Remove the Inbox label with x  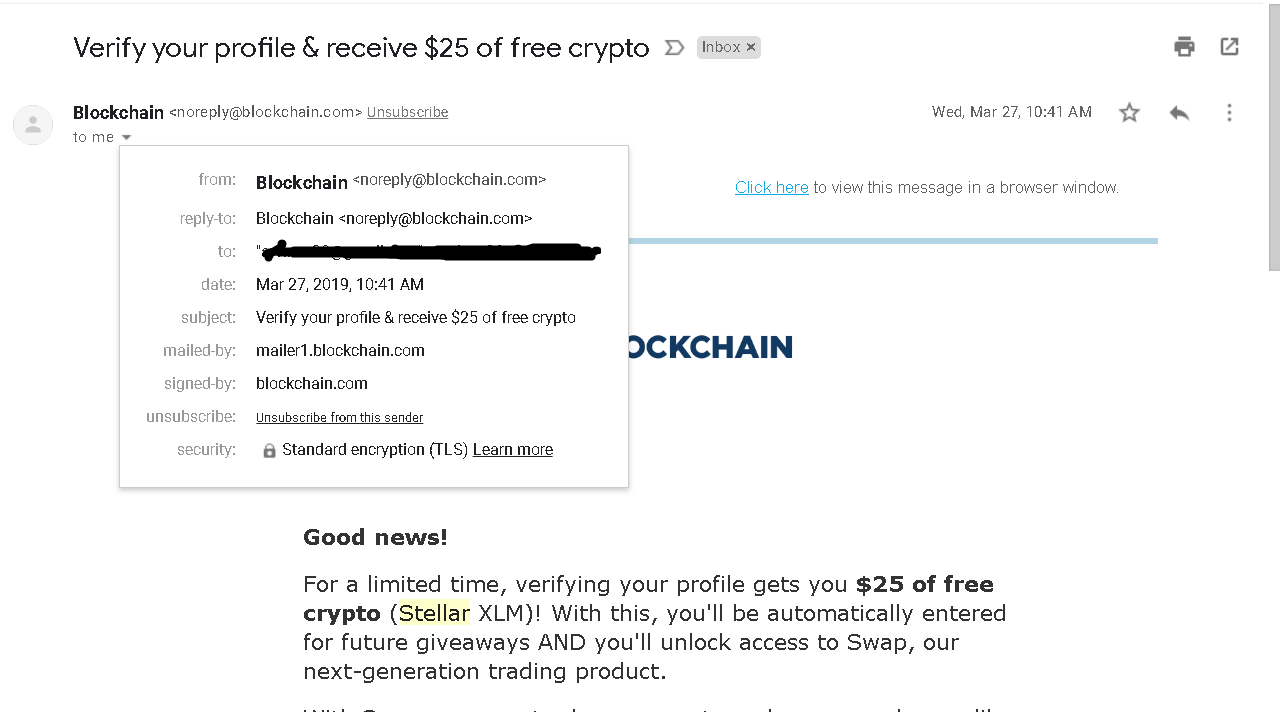pyautogui.click(x=751, y=47)
